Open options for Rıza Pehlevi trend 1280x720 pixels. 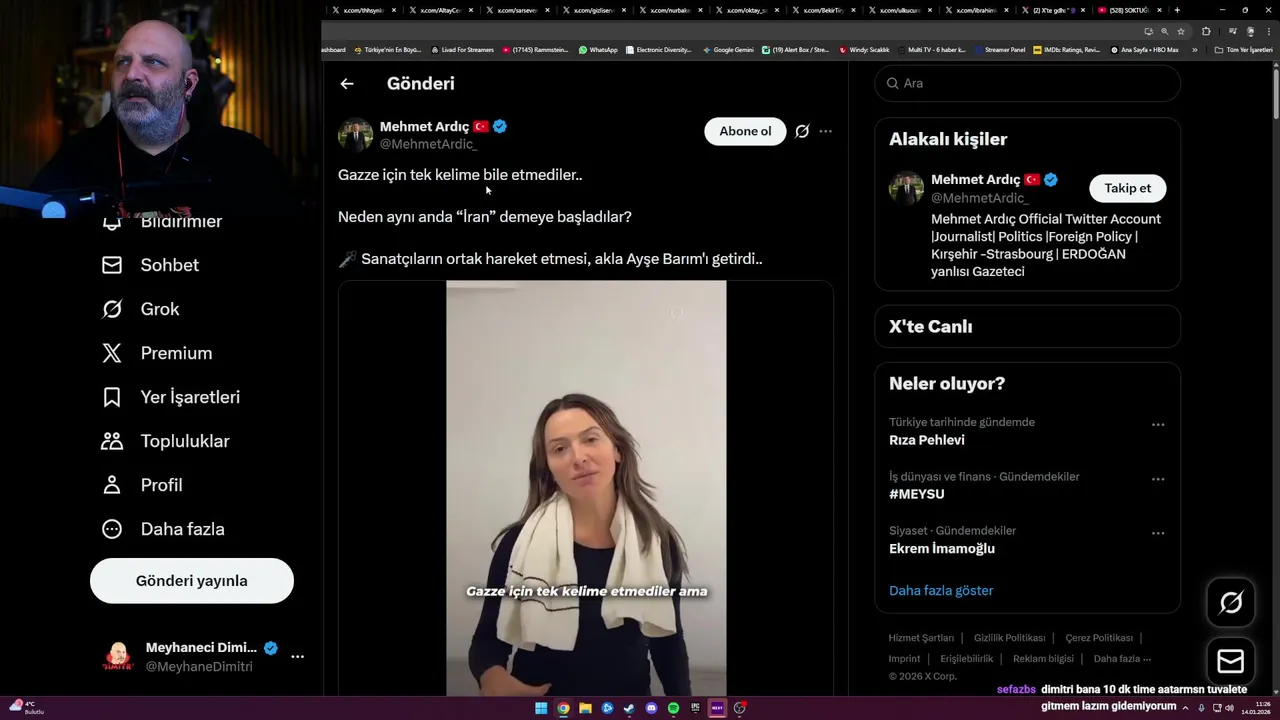tap(1158, 425)
